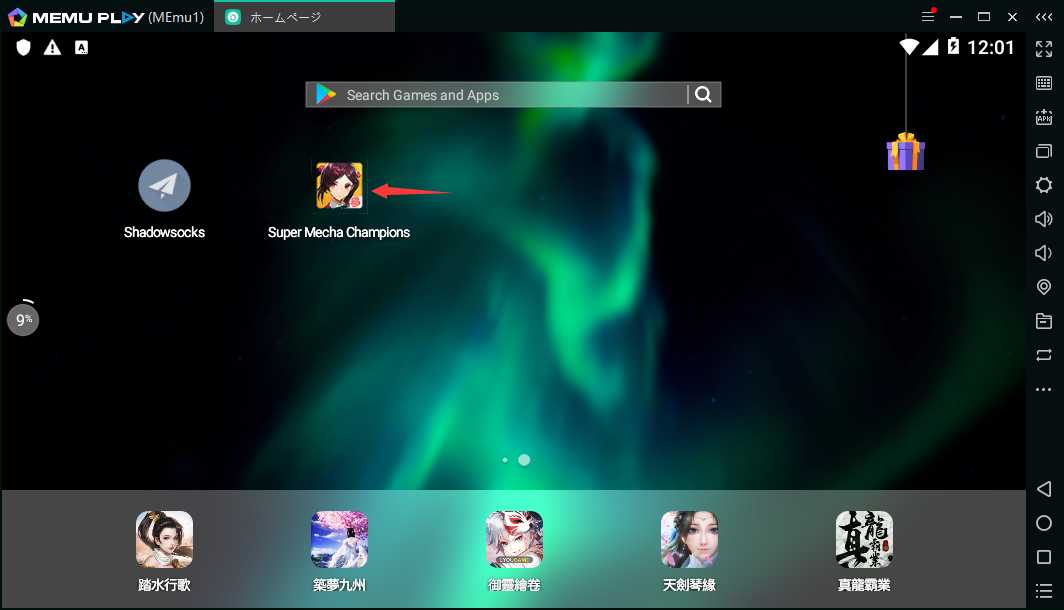Switch to the ホームページ tab

(x=300, y=16)
